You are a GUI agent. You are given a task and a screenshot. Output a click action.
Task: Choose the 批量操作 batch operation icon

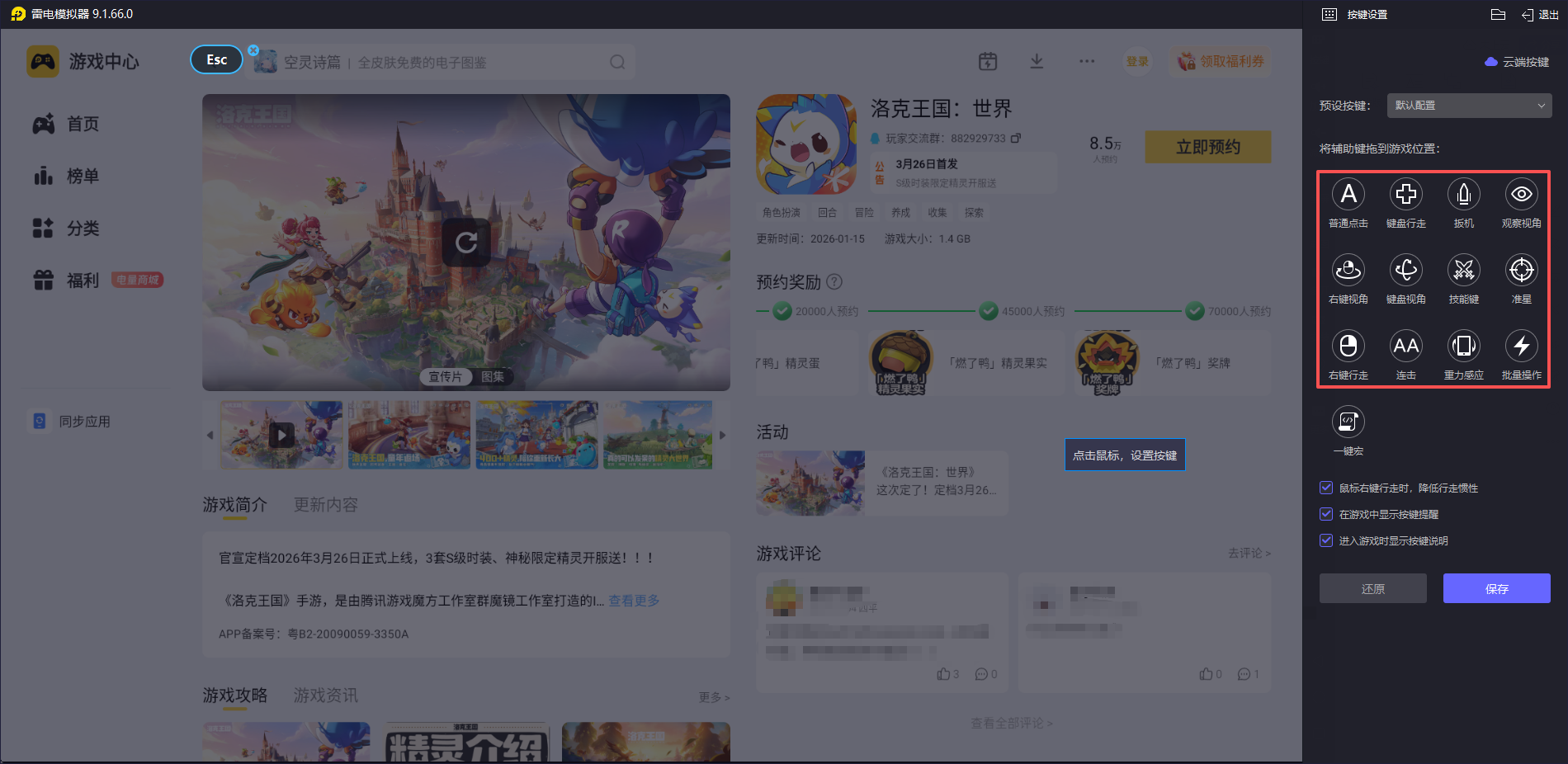click(1522, 346)
